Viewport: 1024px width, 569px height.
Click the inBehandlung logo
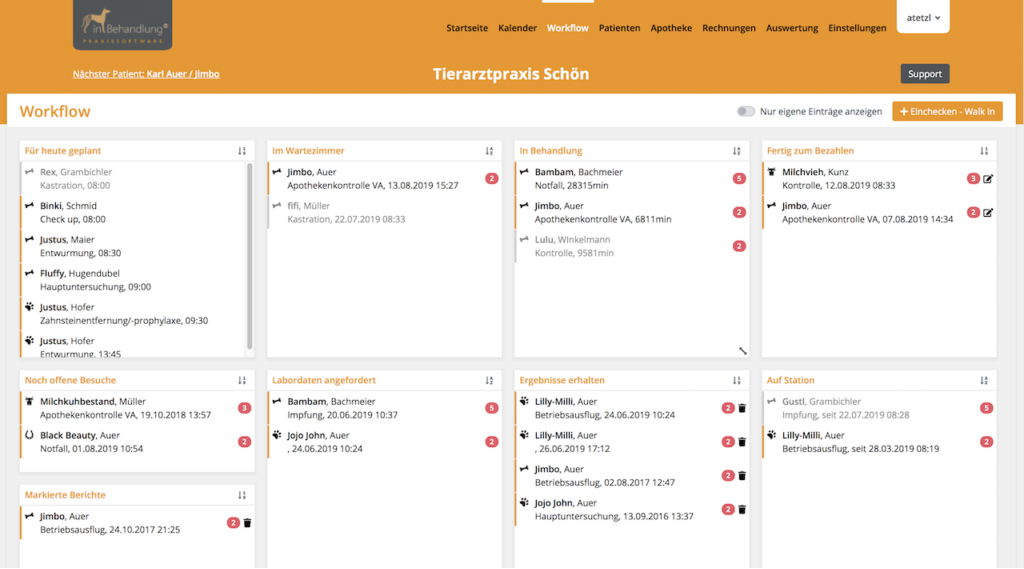[123, 25]
